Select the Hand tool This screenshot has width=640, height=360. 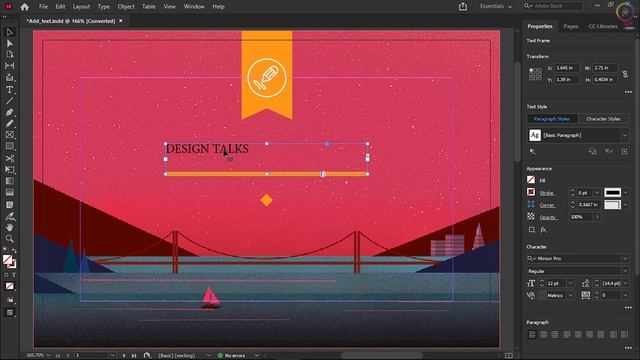(10, 227)
